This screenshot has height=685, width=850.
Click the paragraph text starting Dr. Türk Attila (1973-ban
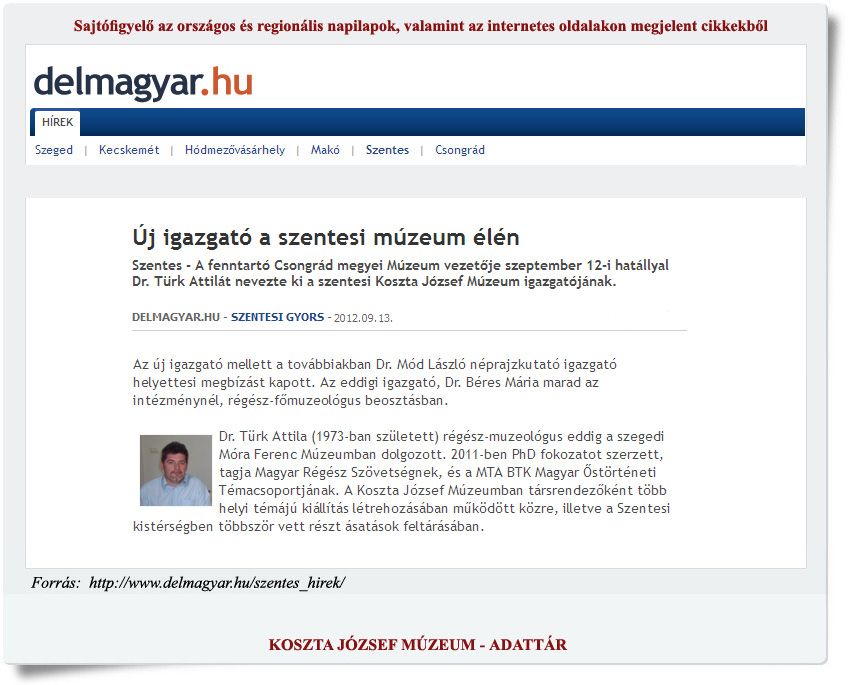tap(401, 481)
